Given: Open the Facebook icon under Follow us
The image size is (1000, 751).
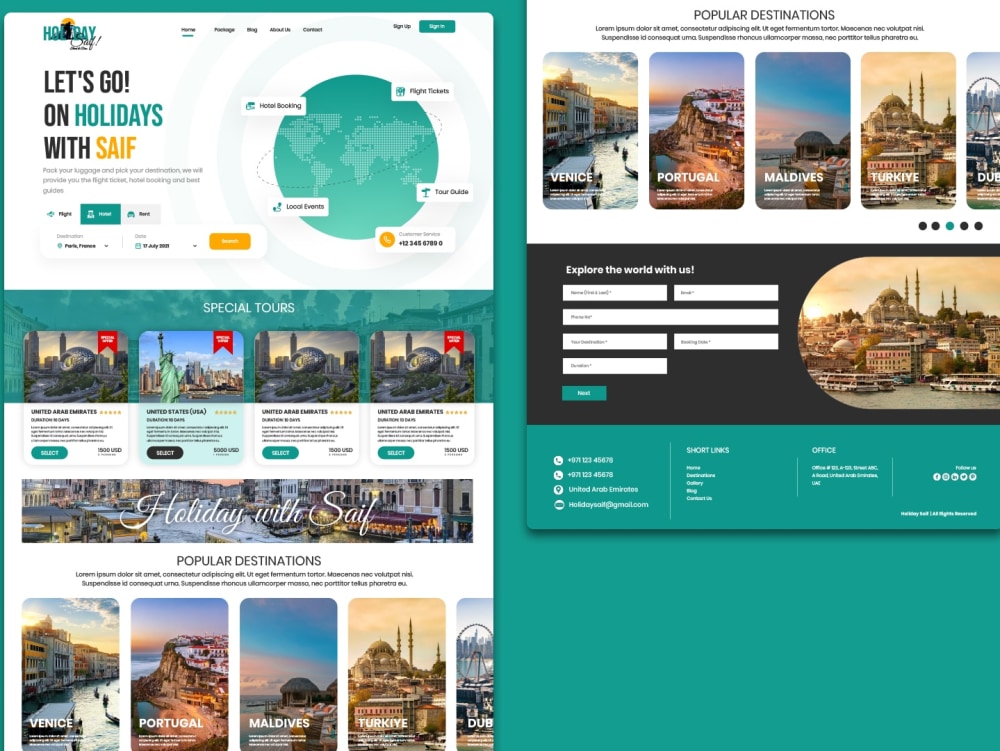Looking at the screenshot, I should tap(937, 477).
